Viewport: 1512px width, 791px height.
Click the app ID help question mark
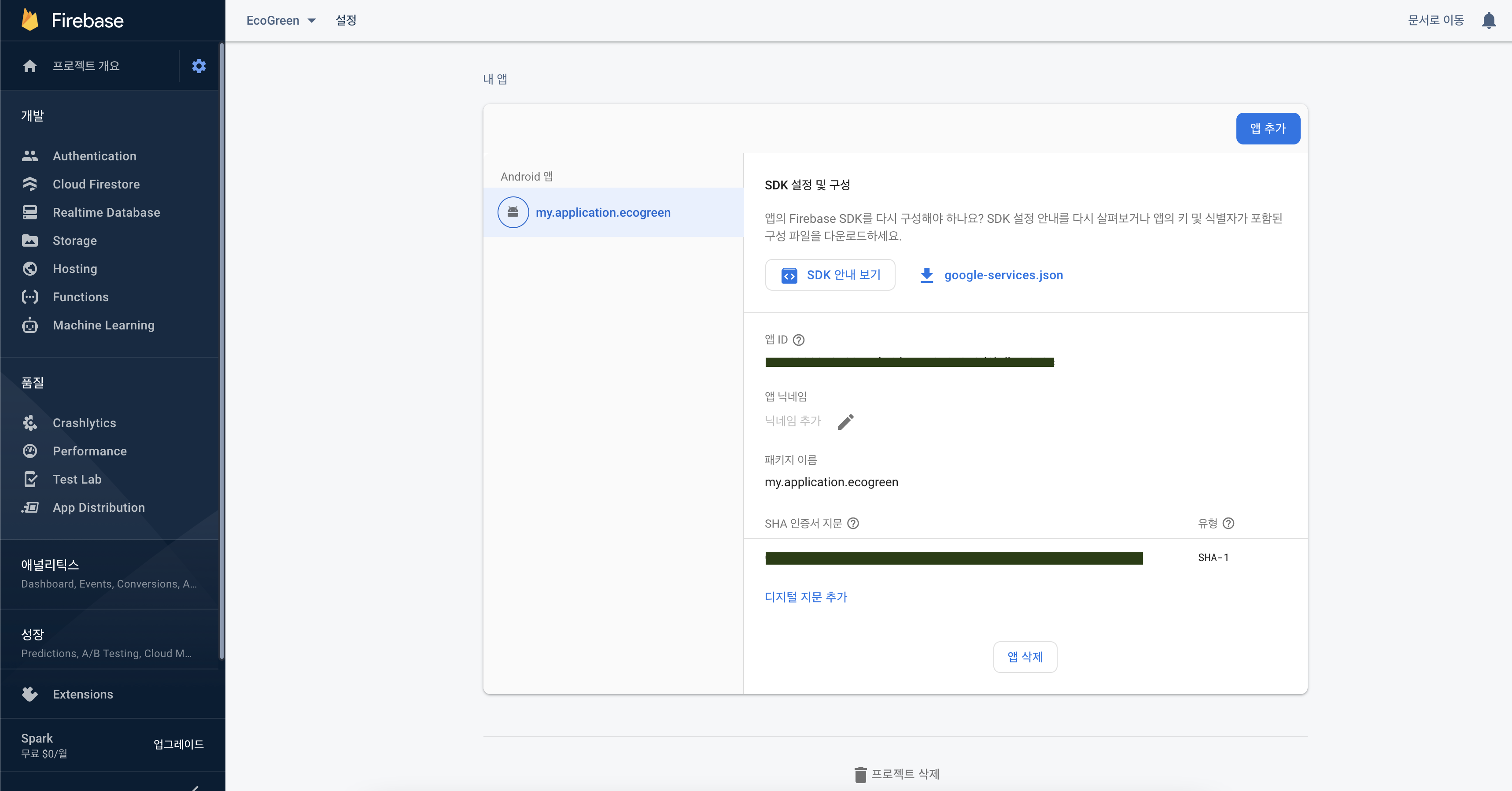pos(799,340)
